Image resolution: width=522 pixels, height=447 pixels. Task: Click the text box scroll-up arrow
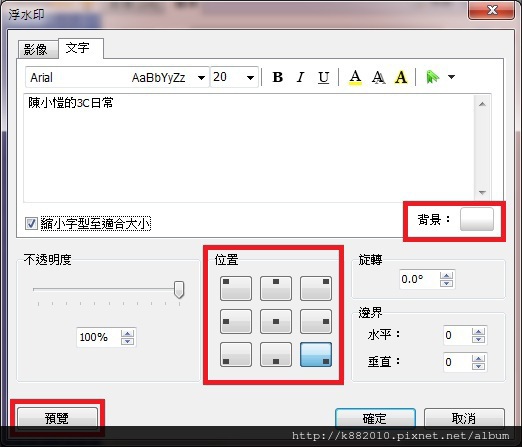click(482, 104)
